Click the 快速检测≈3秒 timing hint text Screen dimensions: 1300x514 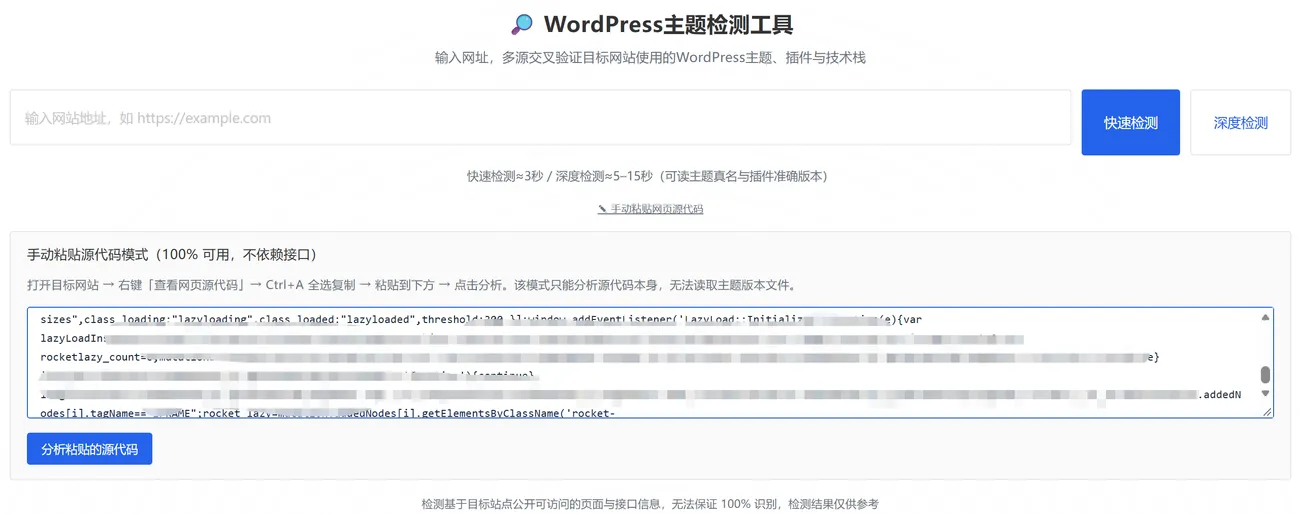click(x=647, y=176)
